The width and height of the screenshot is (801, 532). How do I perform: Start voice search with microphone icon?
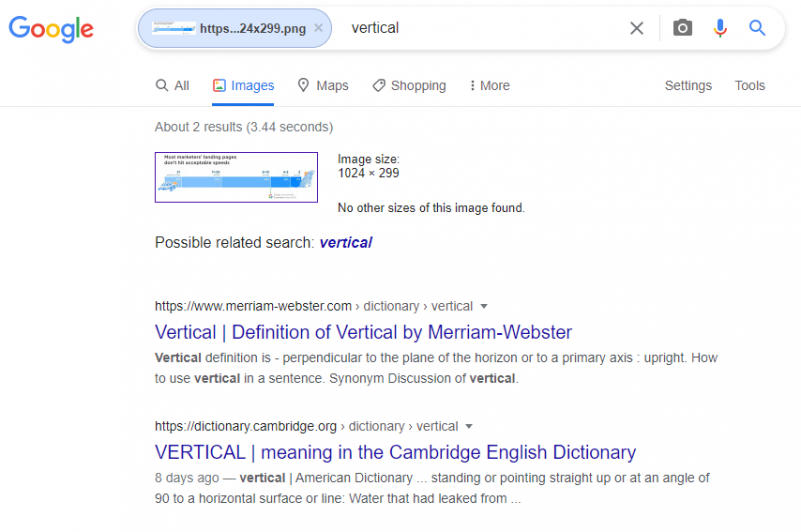coord(720,28)
